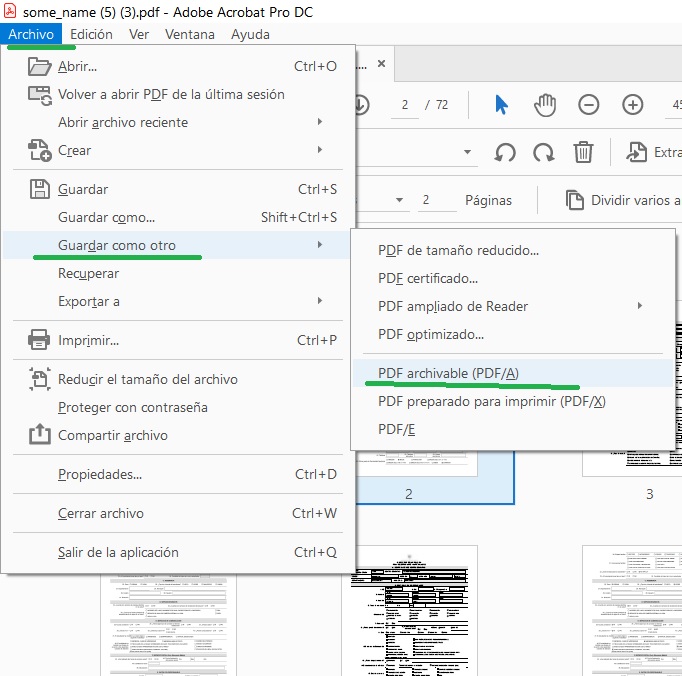The width and height of the screenshot is (682, 676).
Task: Open the page range dropdown arrow
Action: 467,152
